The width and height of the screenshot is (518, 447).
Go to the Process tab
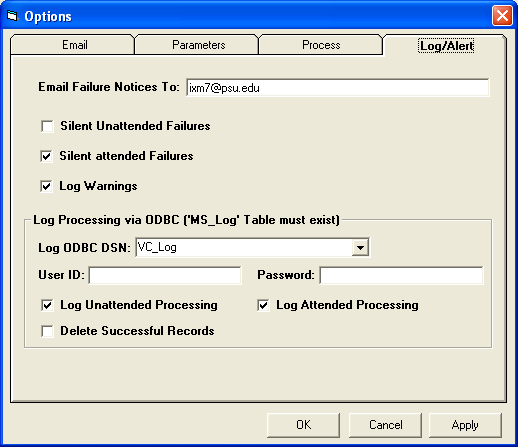coord(321,45)
